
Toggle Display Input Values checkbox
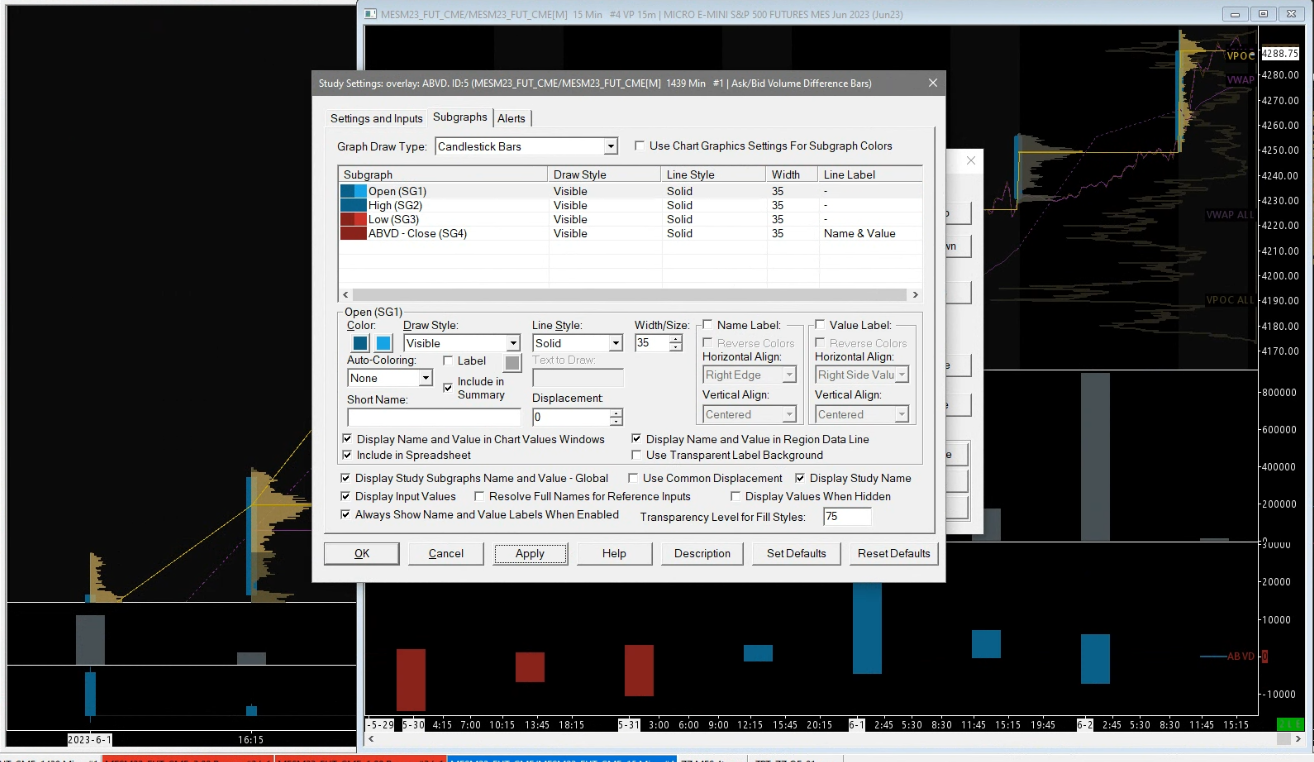[345, 496]
